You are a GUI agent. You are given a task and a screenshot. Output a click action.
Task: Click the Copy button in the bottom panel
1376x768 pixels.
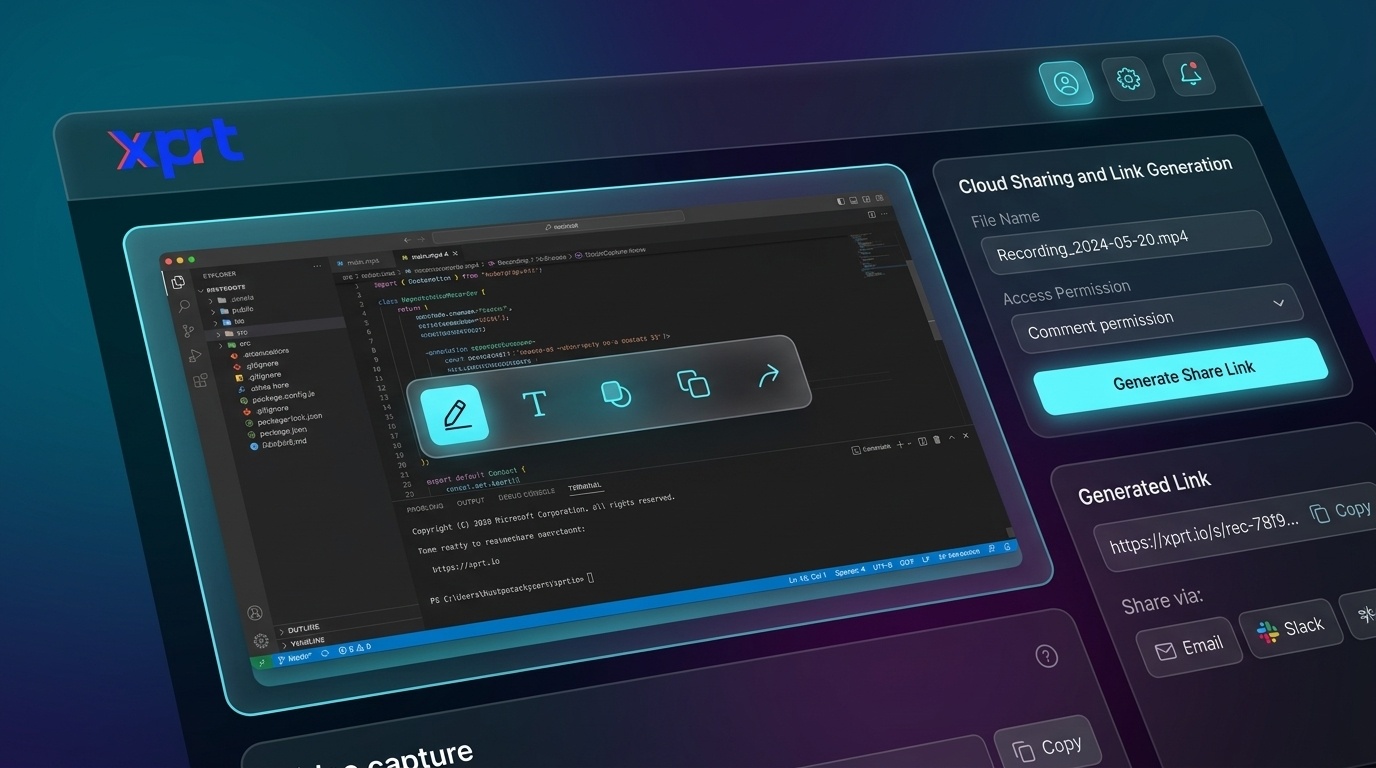1047,747
